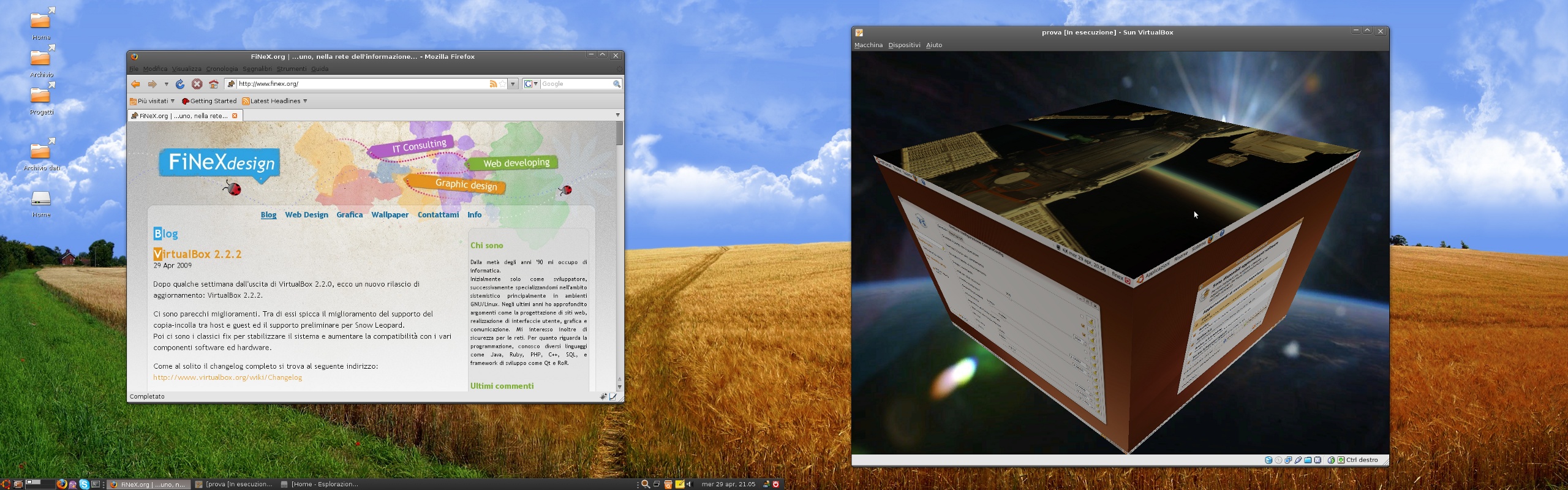Expand the Più visitati bookmarks menu

click(x=153, y=101)
